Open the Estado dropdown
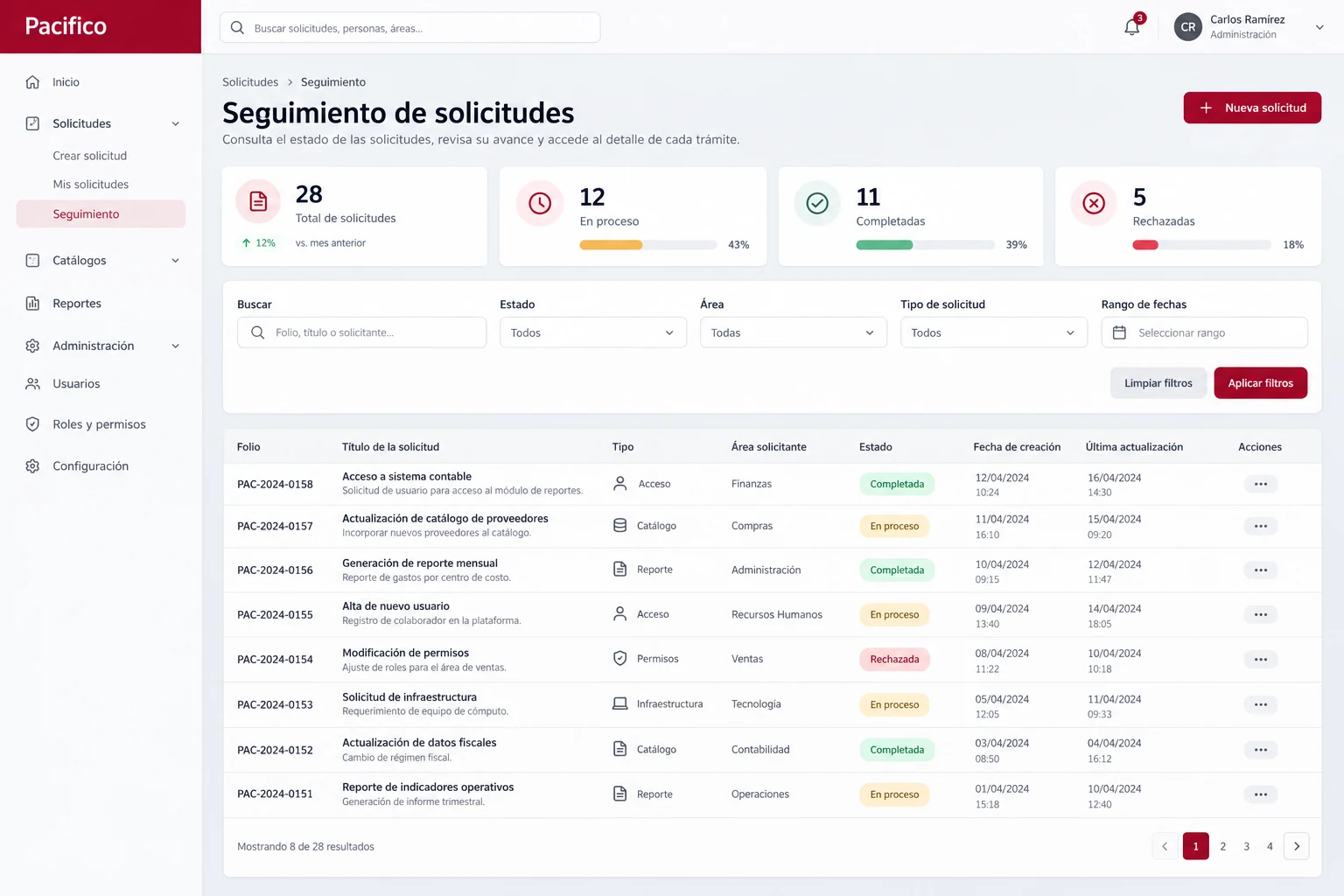Viewport: 1344px width, 896px height. [593, 332]
